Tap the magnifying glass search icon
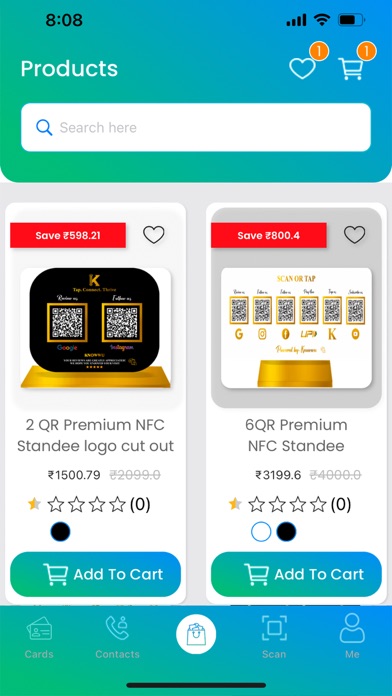Image resolution: width=392 pixels, height=696 pixels. [x=44, y=127]
